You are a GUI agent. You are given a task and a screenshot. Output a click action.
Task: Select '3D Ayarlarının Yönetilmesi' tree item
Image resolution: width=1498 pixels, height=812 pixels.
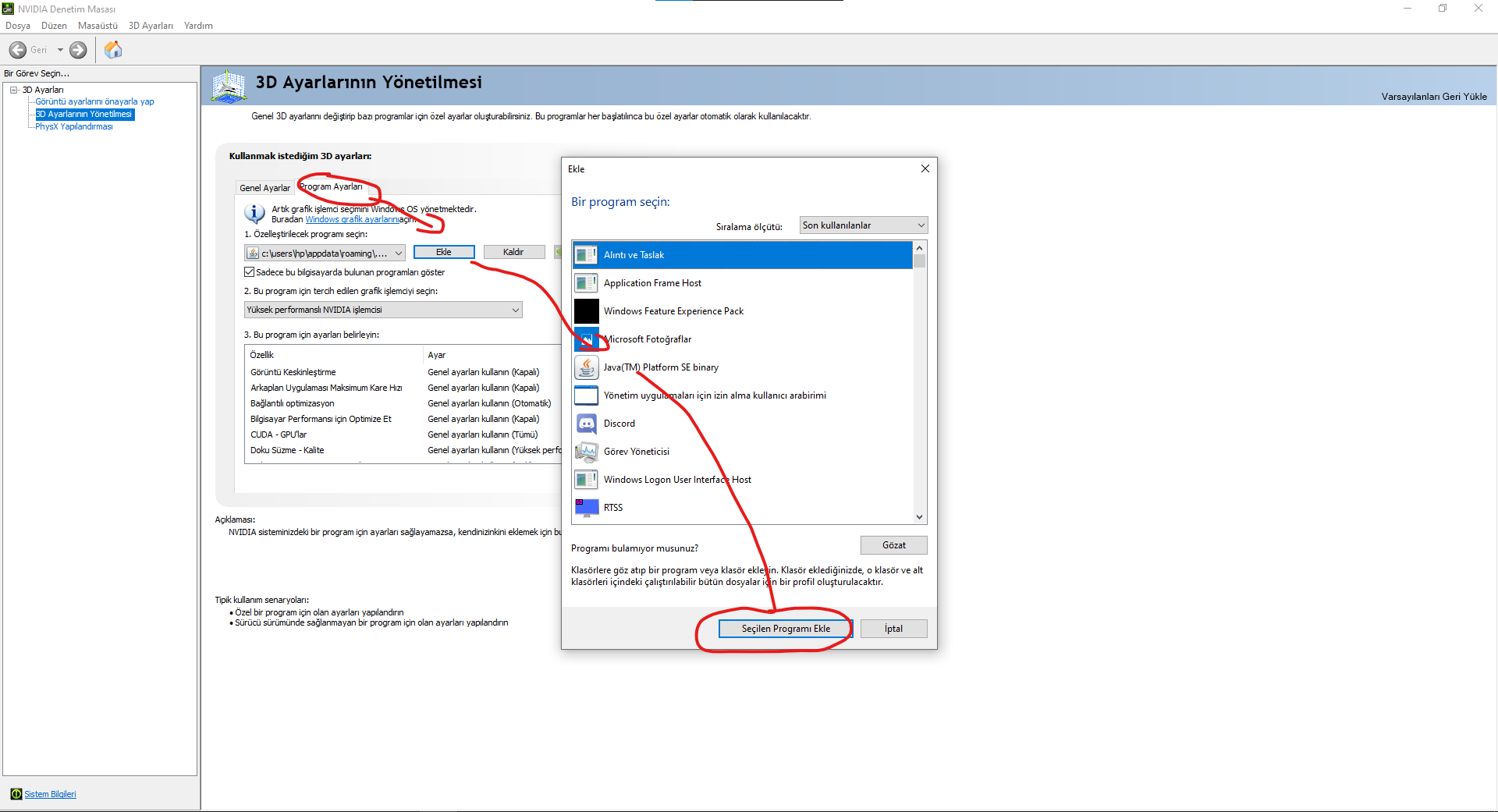click(x=84, y=114)
